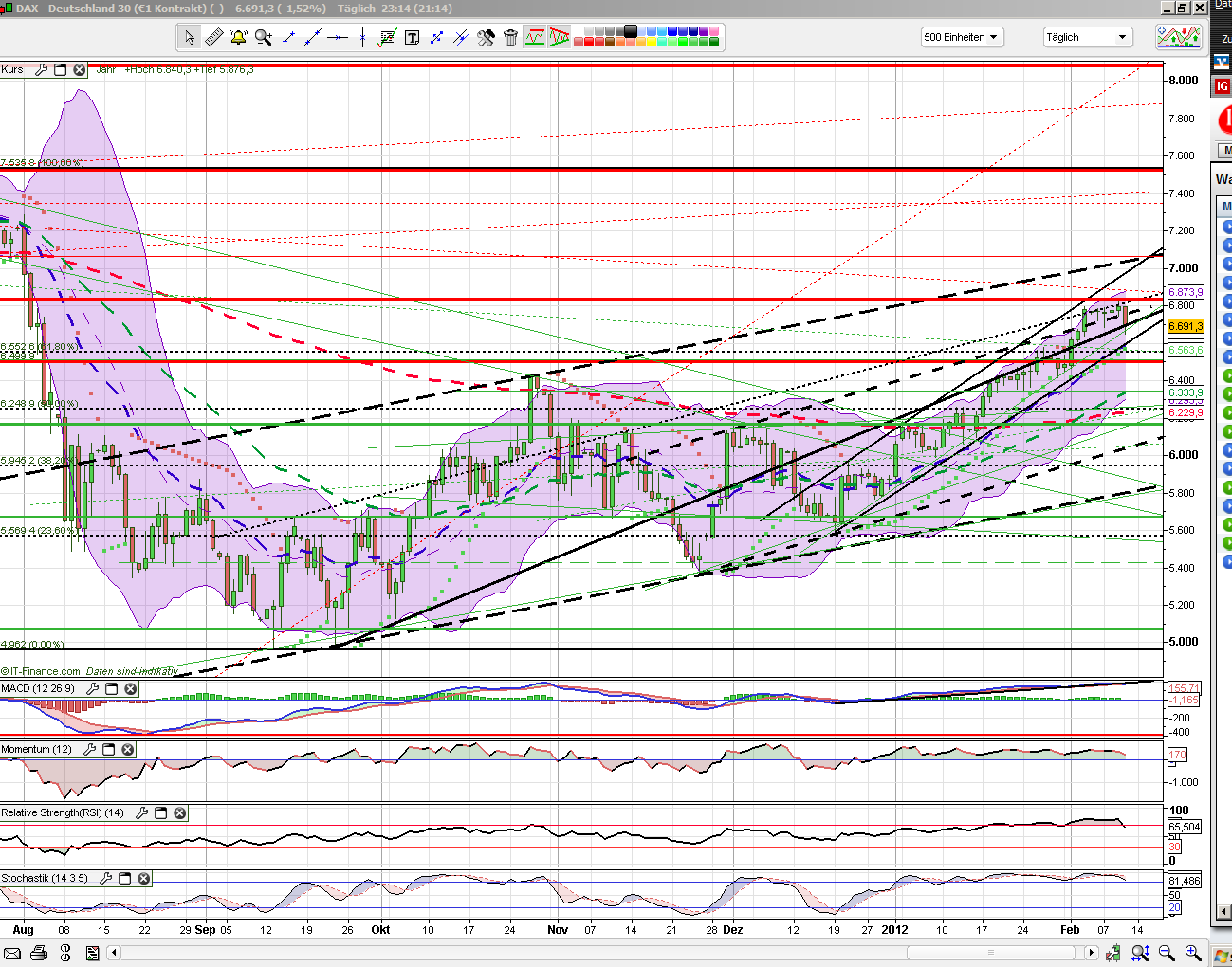Viewport: 1232px width, 967px height.
Task: Select the text annotation tool
Action: [412, 37]
